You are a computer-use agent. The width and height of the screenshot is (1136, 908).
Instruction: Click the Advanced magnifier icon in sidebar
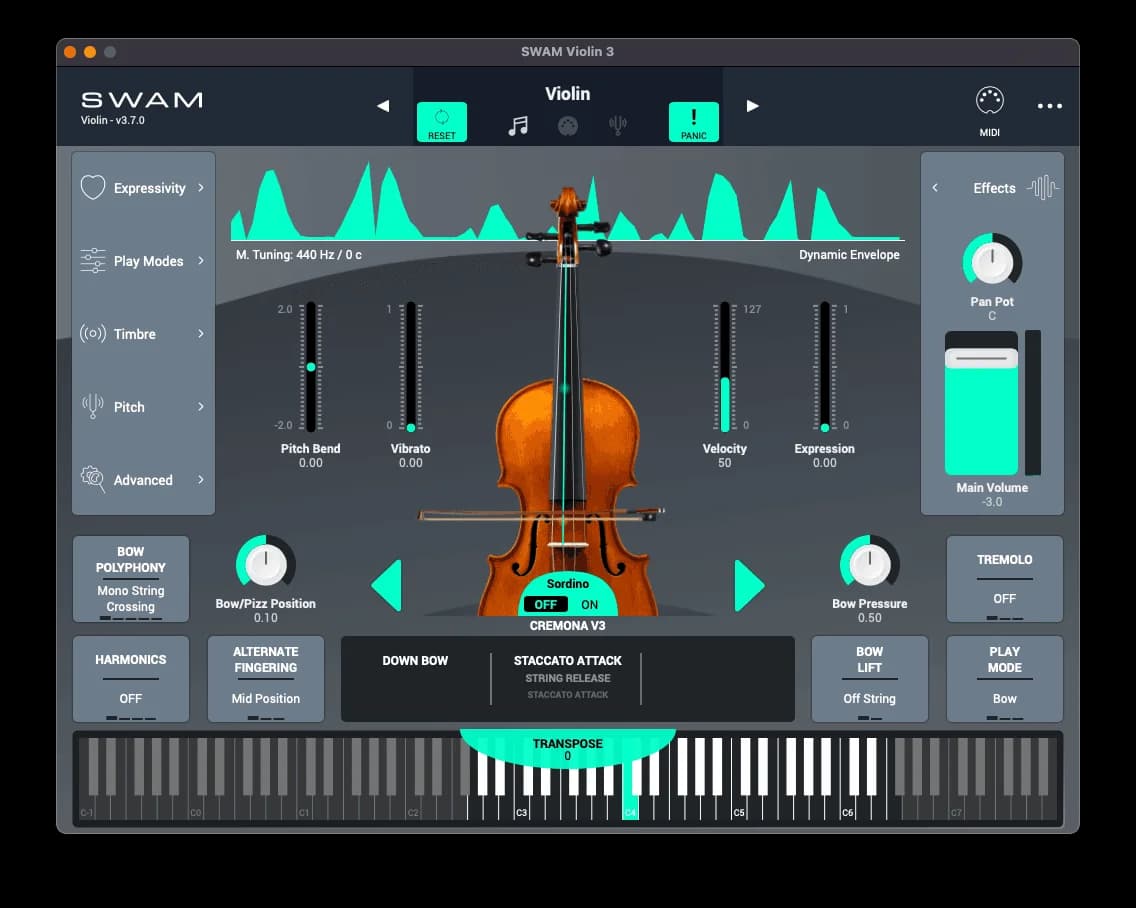pyautogui.click(x=91, y=480)
